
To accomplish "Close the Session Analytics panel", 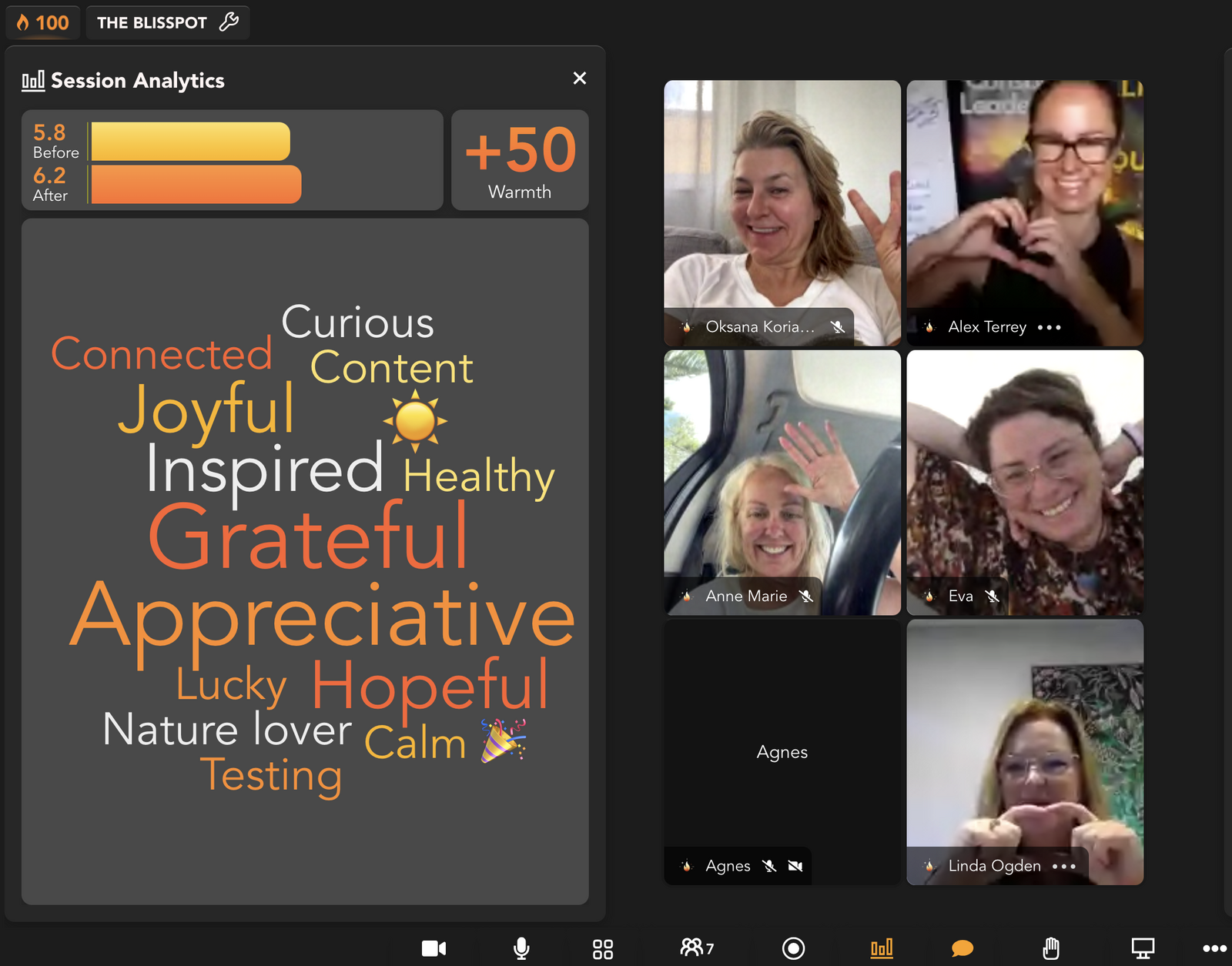I will tap(580, 79).
